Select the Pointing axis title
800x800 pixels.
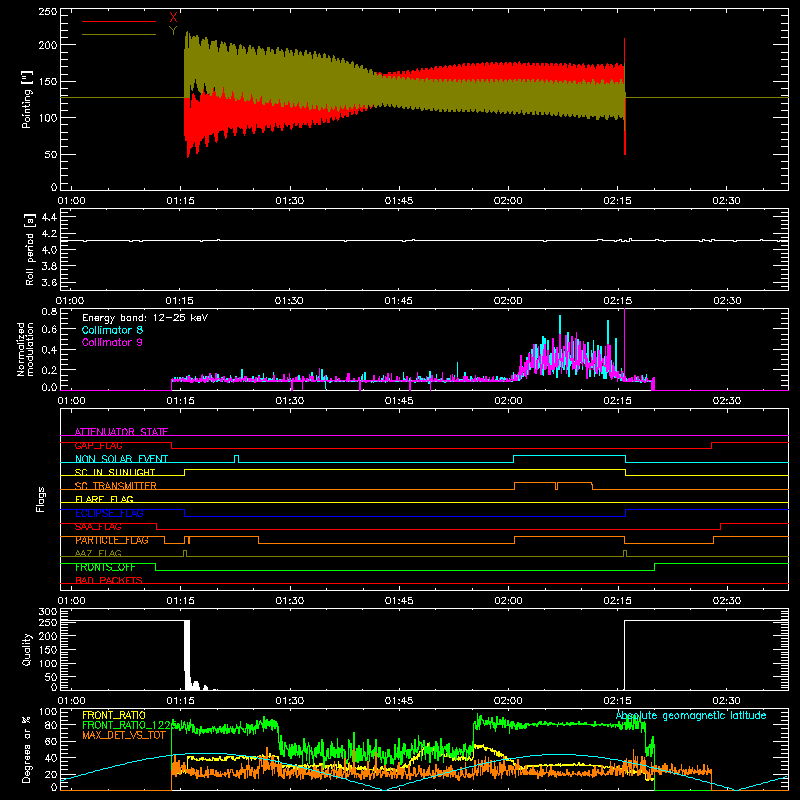(27, 99)
